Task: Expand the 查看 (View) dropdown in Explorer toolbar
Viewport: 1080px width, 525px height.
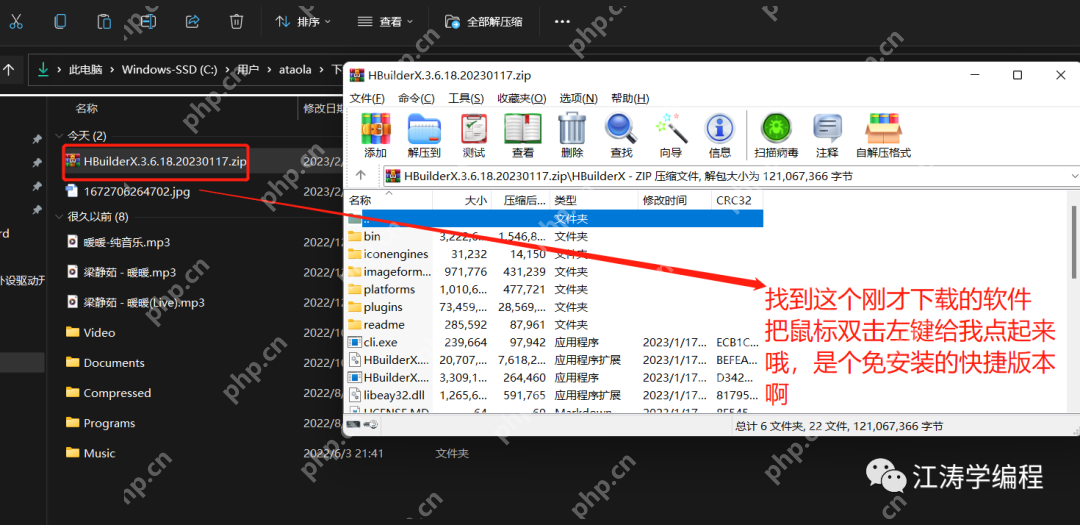Action: pos(384,21)
